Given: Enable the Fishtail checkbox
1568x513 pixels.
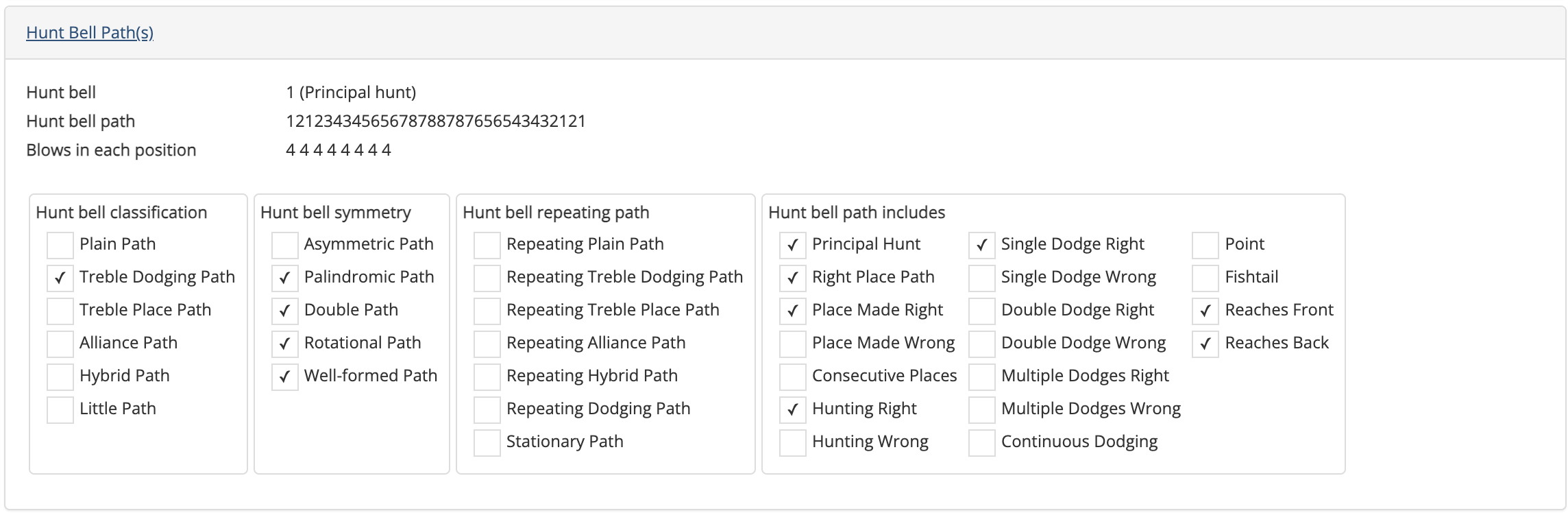Looking at the screenshot, I should [1204, 278].
